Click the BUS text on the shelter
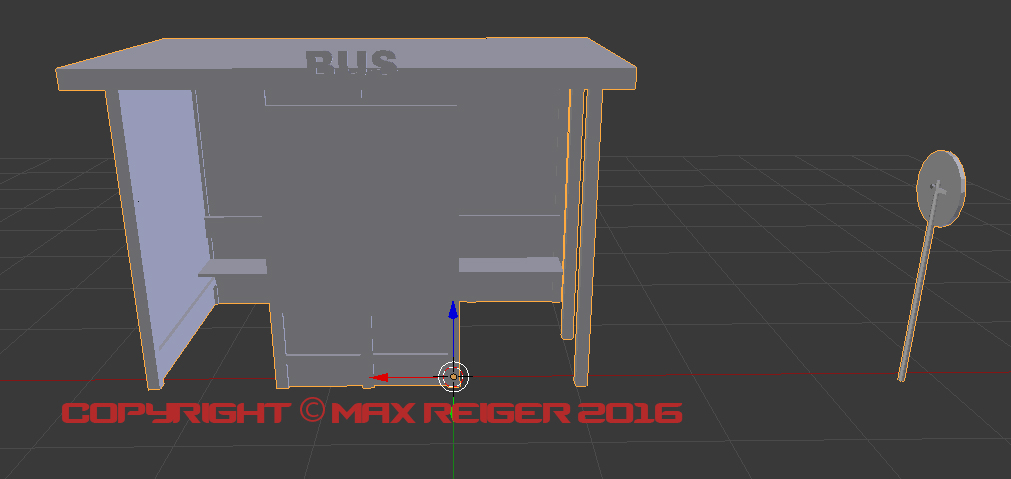The width and height of the screenshot is (1011, 479). pyautogui.click(x=351, y=63)
